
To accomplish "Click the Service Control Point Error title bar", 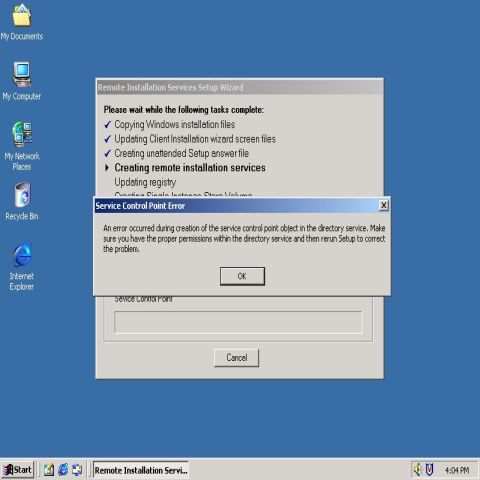I will point(237,206).
